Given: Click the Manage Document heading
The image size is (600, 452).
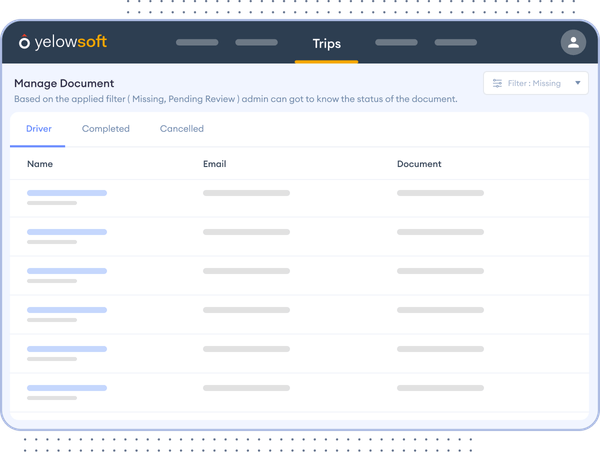Looking at the screenshot, I should click(x=64, y=83).
